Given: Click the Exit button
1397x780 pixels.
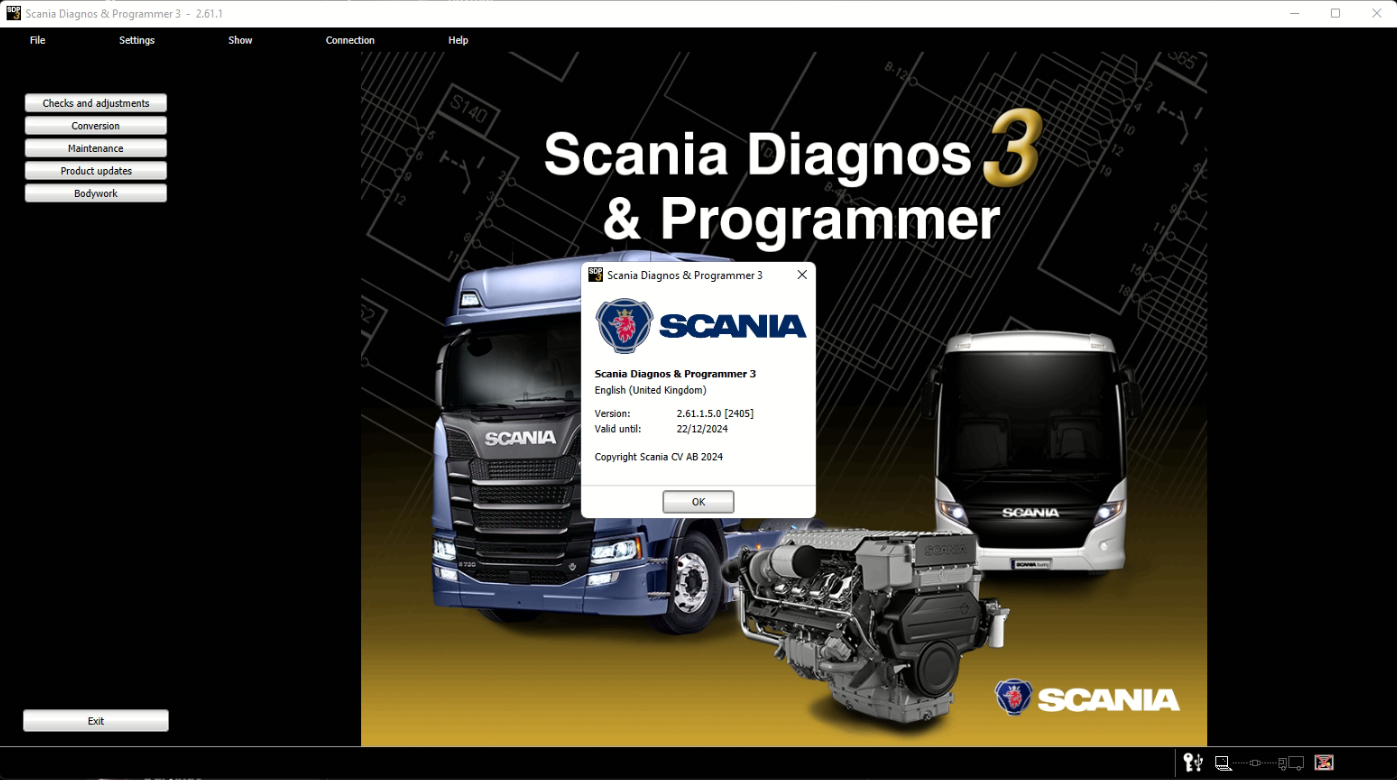Looking at the screenshot, I should (x=96, y=721).
